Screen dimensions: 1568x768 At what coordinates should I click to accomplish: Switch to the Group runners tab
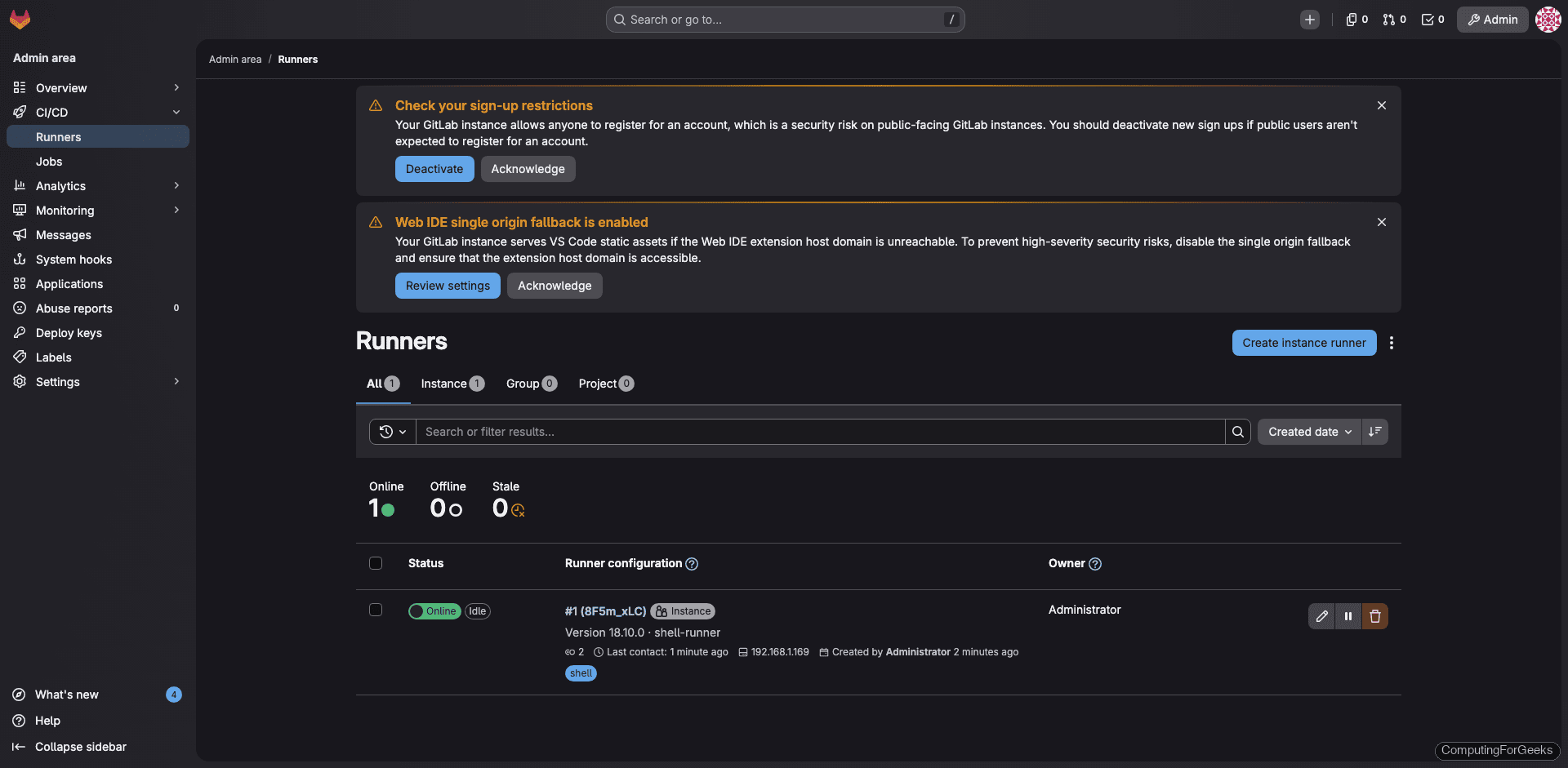pyautogui.click(x=529, y=384)
